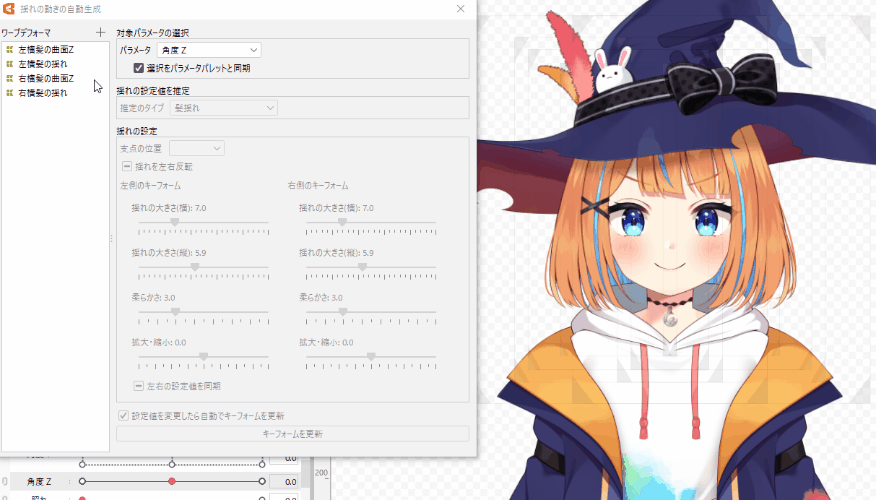
Task: Toggle auto-update keyform checkbox 設定値を変更したら自動で
Action: point(123,415)
